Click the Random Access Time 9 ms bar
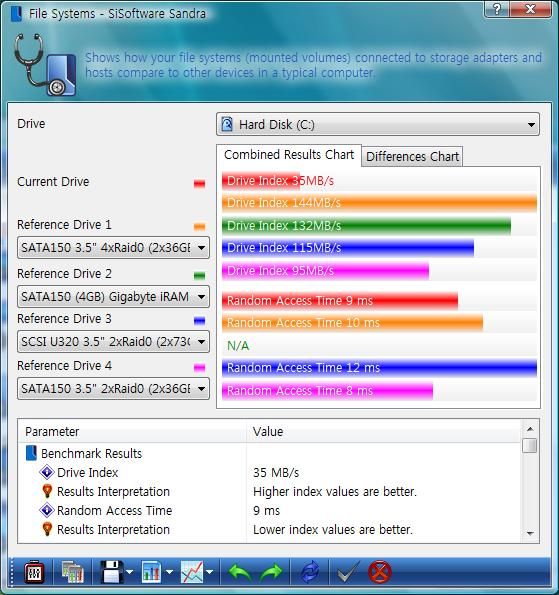Viewport: 559px width, 595px height. click(340, 301)
